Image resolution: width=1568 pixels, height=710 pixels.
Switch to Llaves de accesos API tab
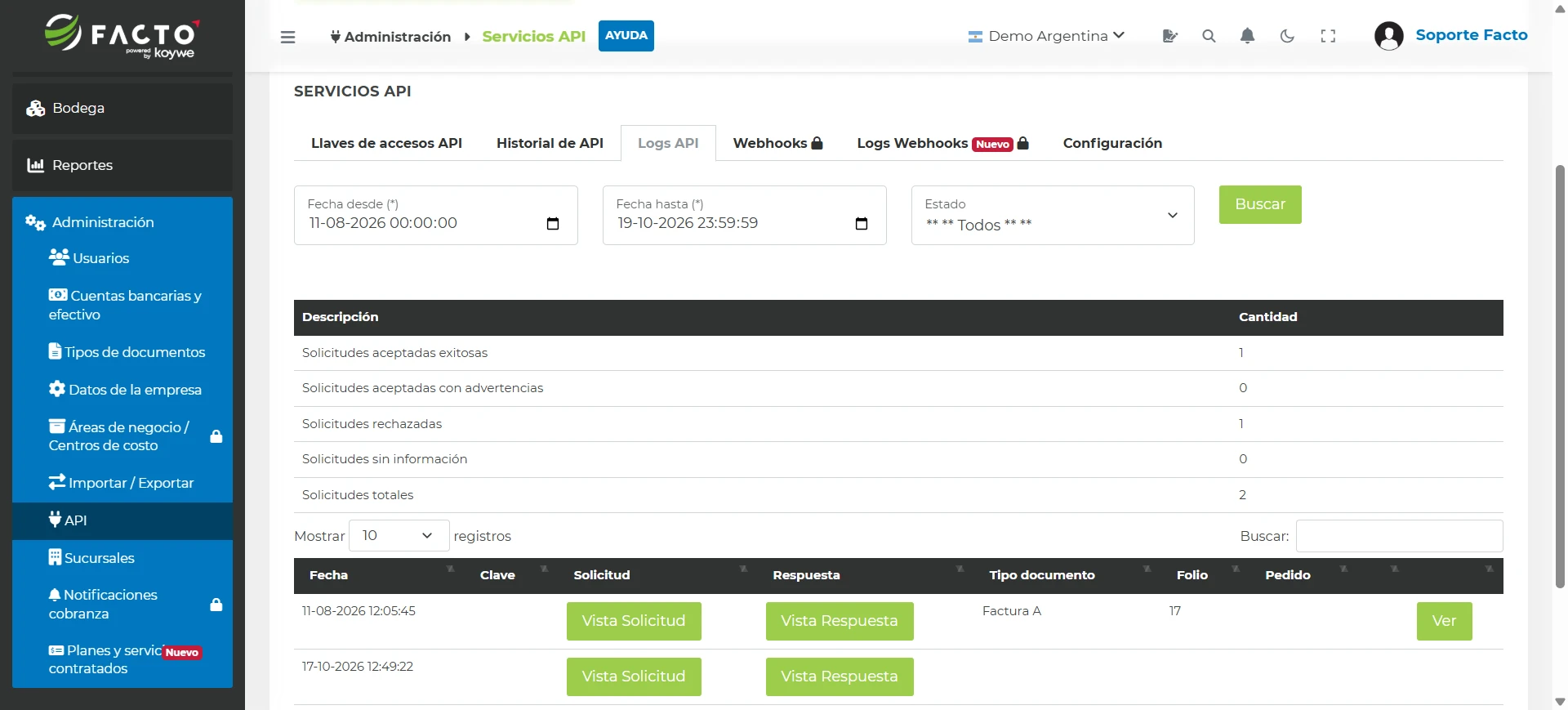point(386,143)
